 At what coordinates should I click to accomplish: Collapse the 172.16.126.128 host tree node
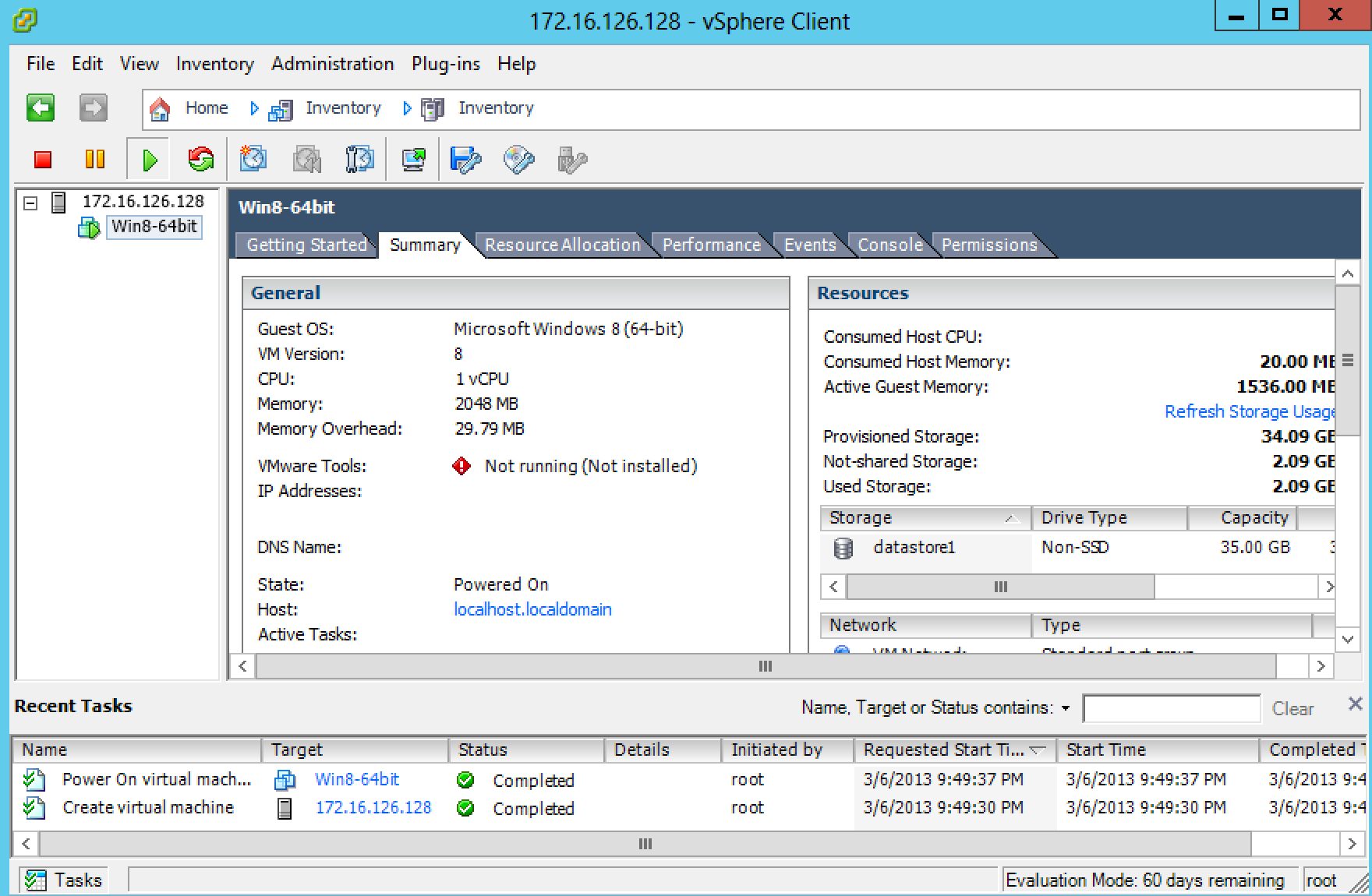30,203
